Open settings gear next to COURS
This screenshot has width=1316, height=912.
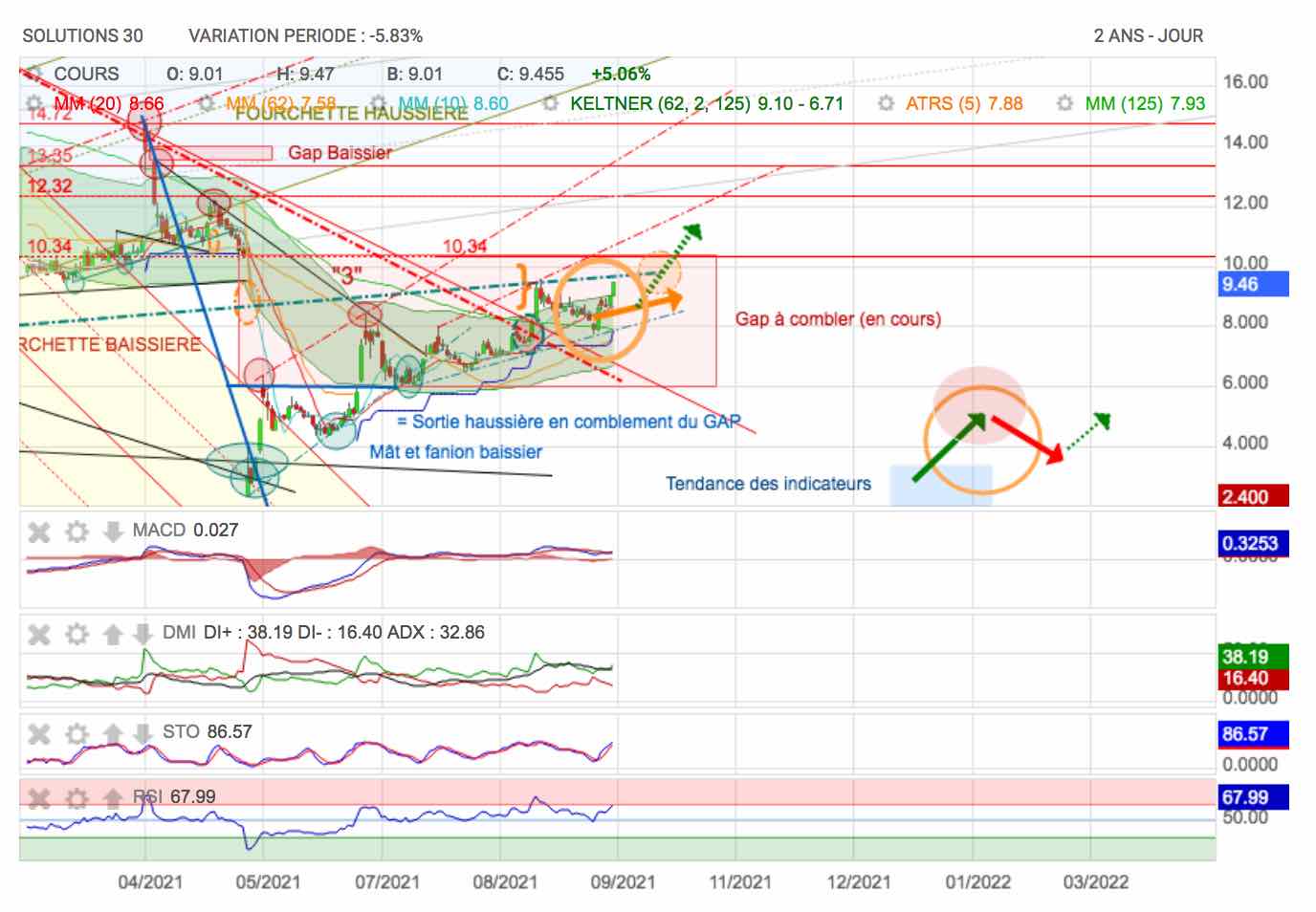[35, 74]
